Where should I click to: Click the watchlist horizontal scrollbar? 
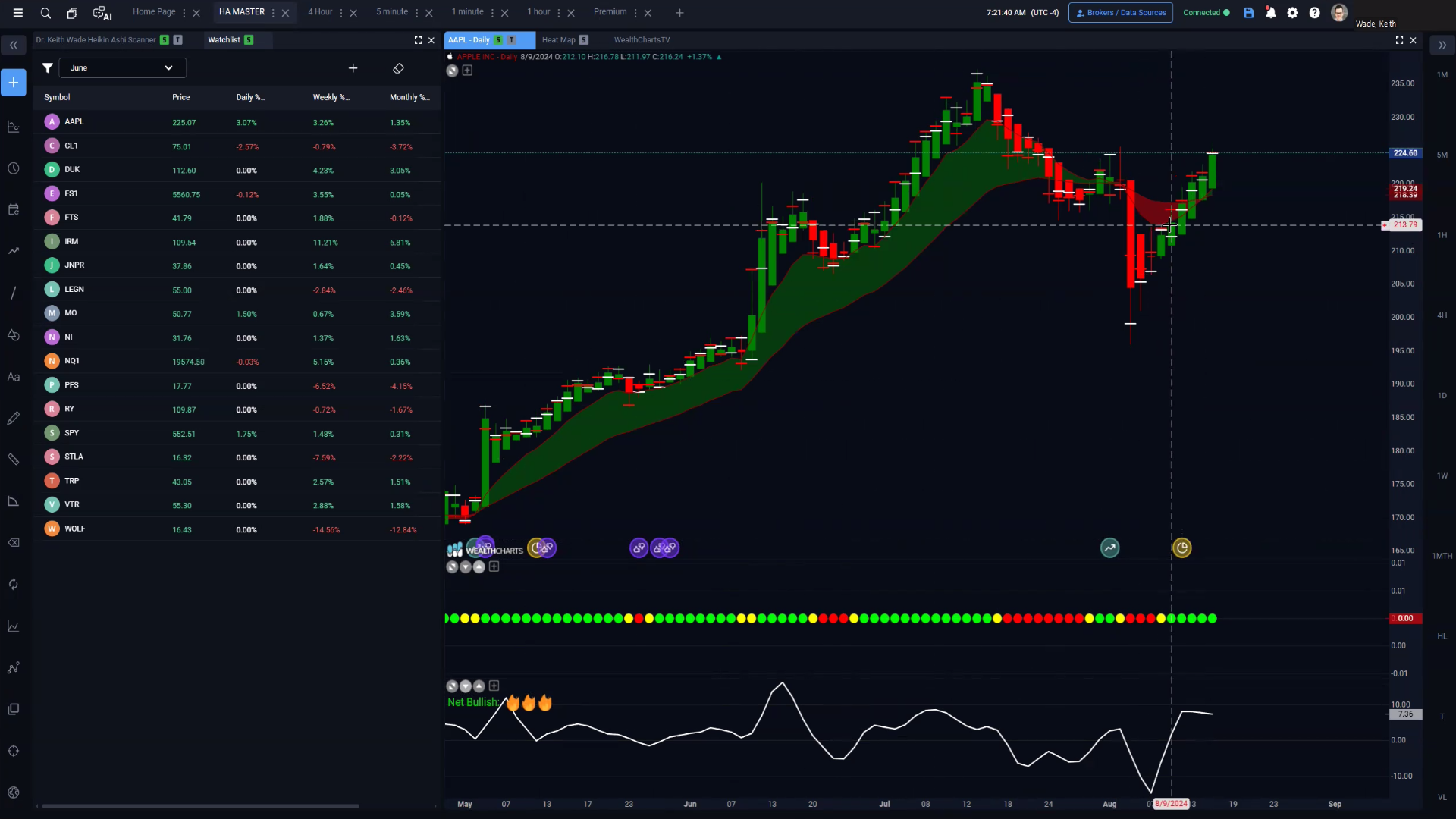(200, 806)
